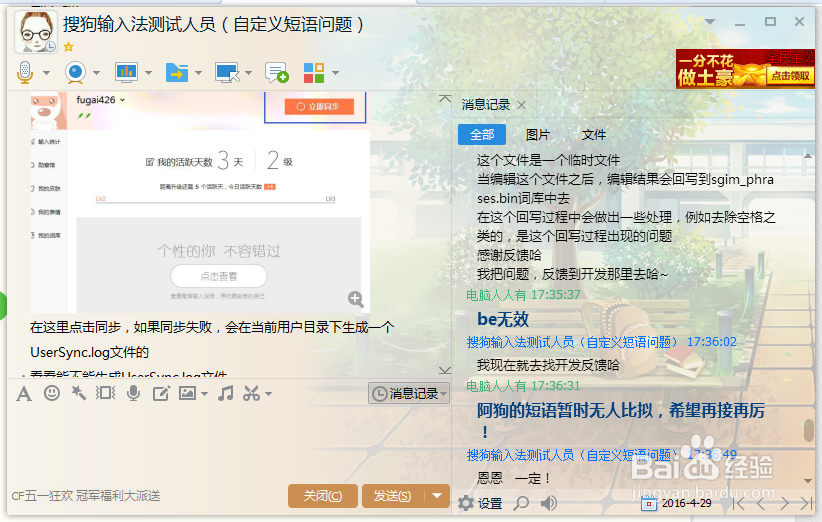Open the 一分不花做土豪 ad banner
Image resolution: width=822 pixels, height=522 pixels.
click(745, 69)
